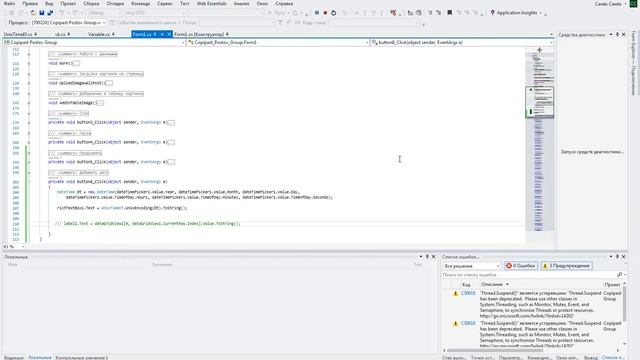Screen dimensions: 640x360
Task: Open the Error List scope dropdown
Action: click(x=471, y=266)
